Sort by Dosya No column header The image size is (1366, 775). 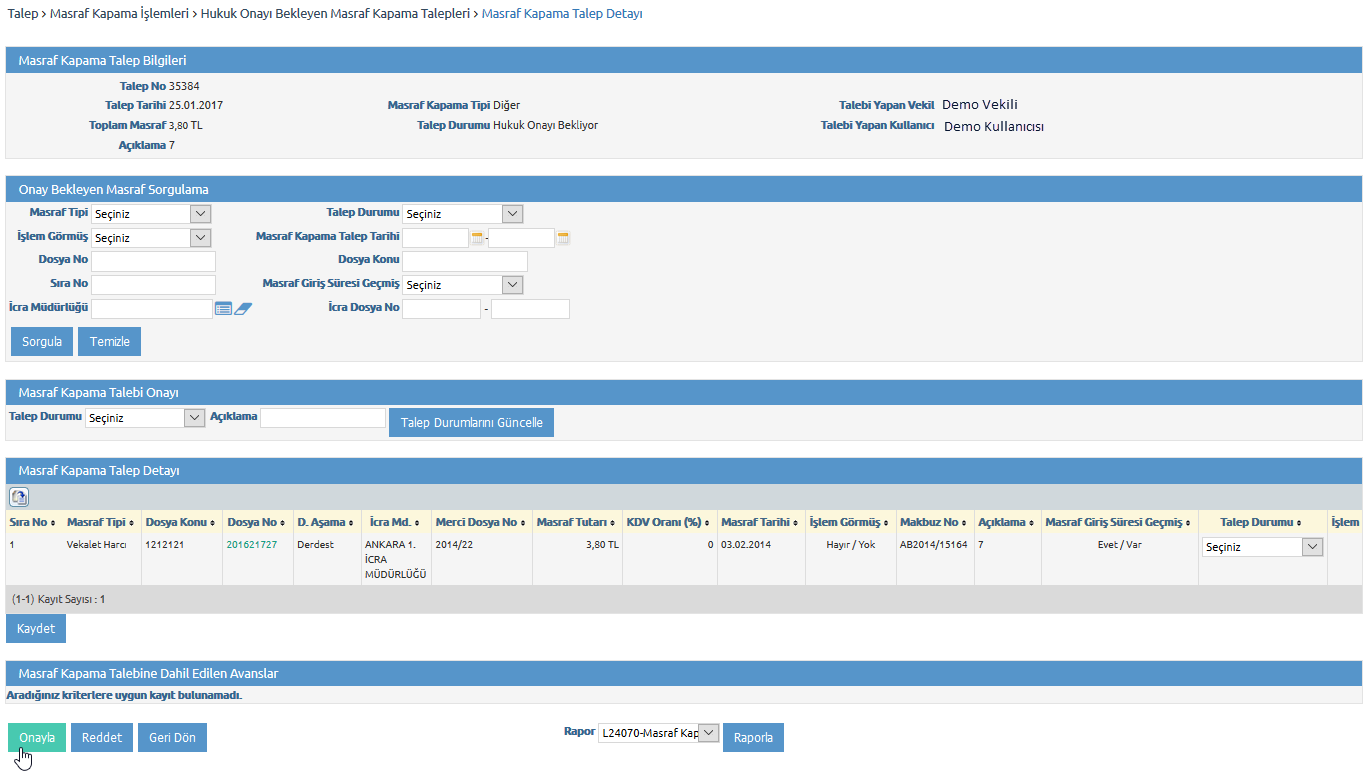click(x=255, y=522)
